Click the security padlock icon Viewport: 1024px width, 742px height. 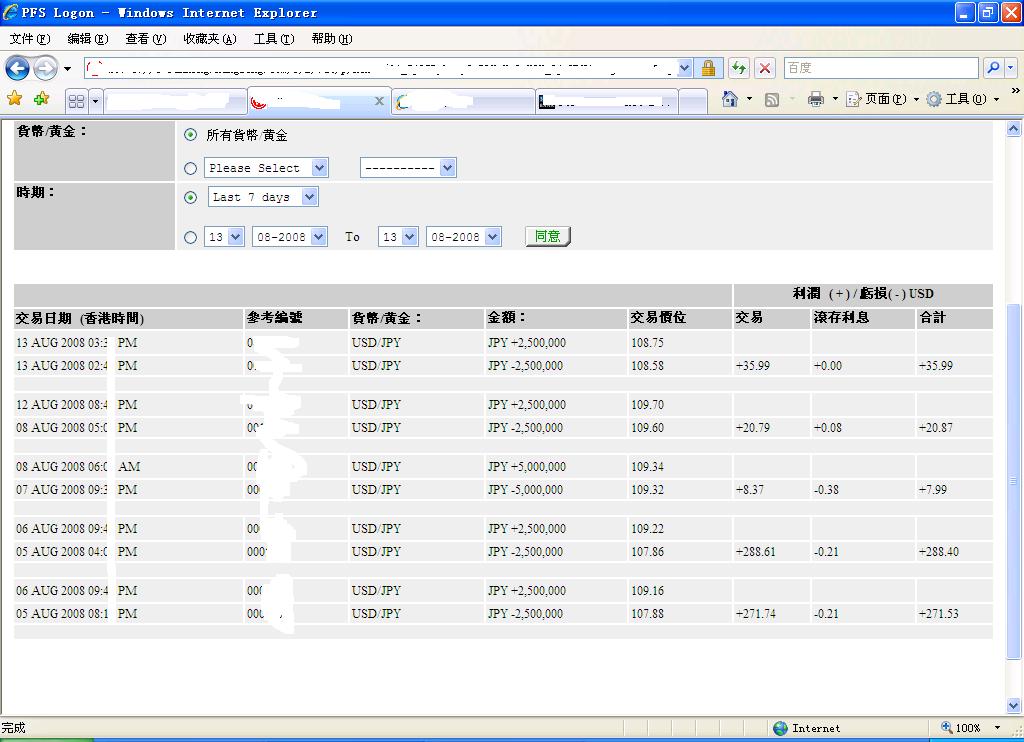[708, 68]
